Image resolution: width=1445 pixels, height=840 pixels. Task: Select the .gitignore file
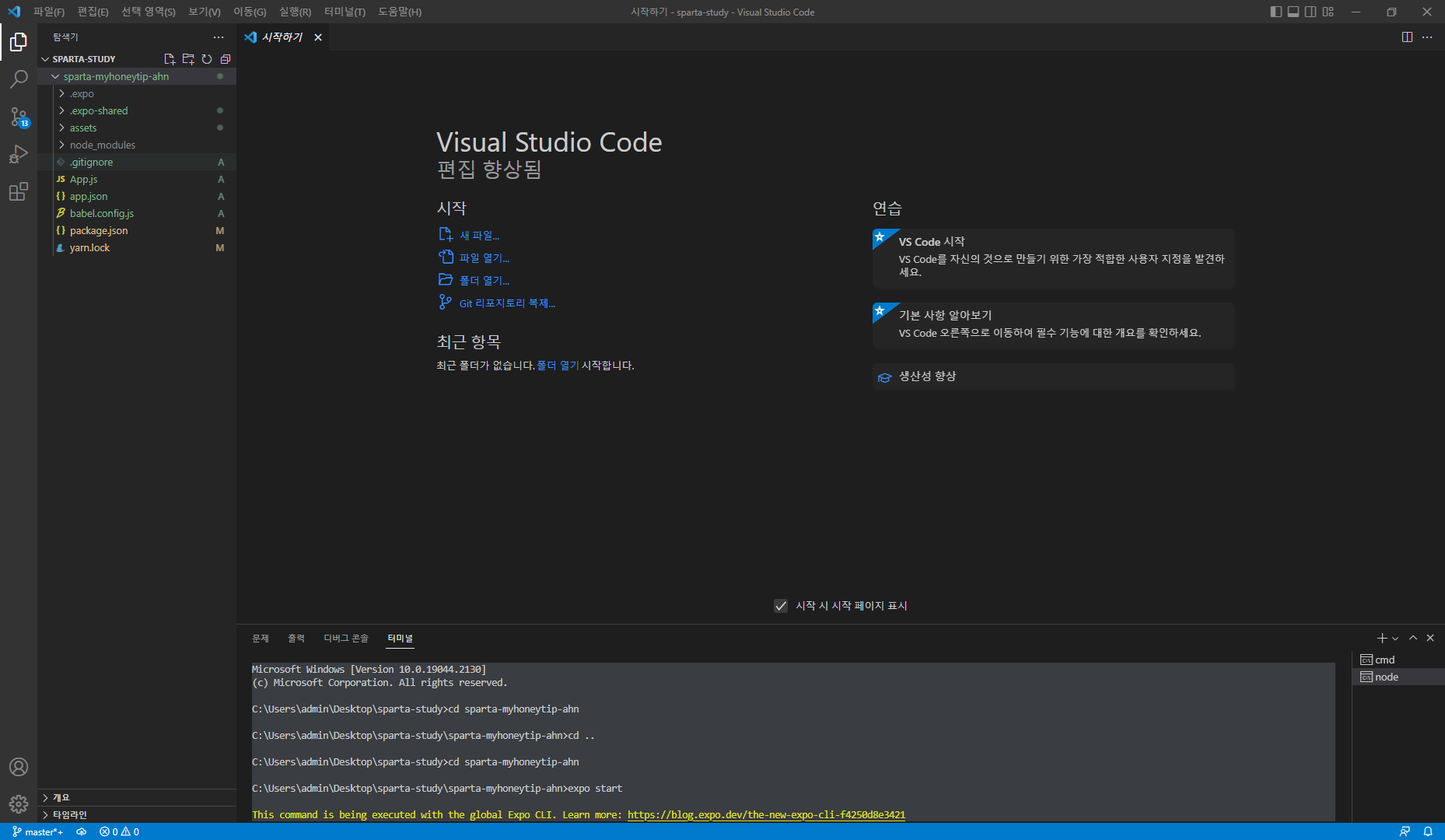(137, 162)
